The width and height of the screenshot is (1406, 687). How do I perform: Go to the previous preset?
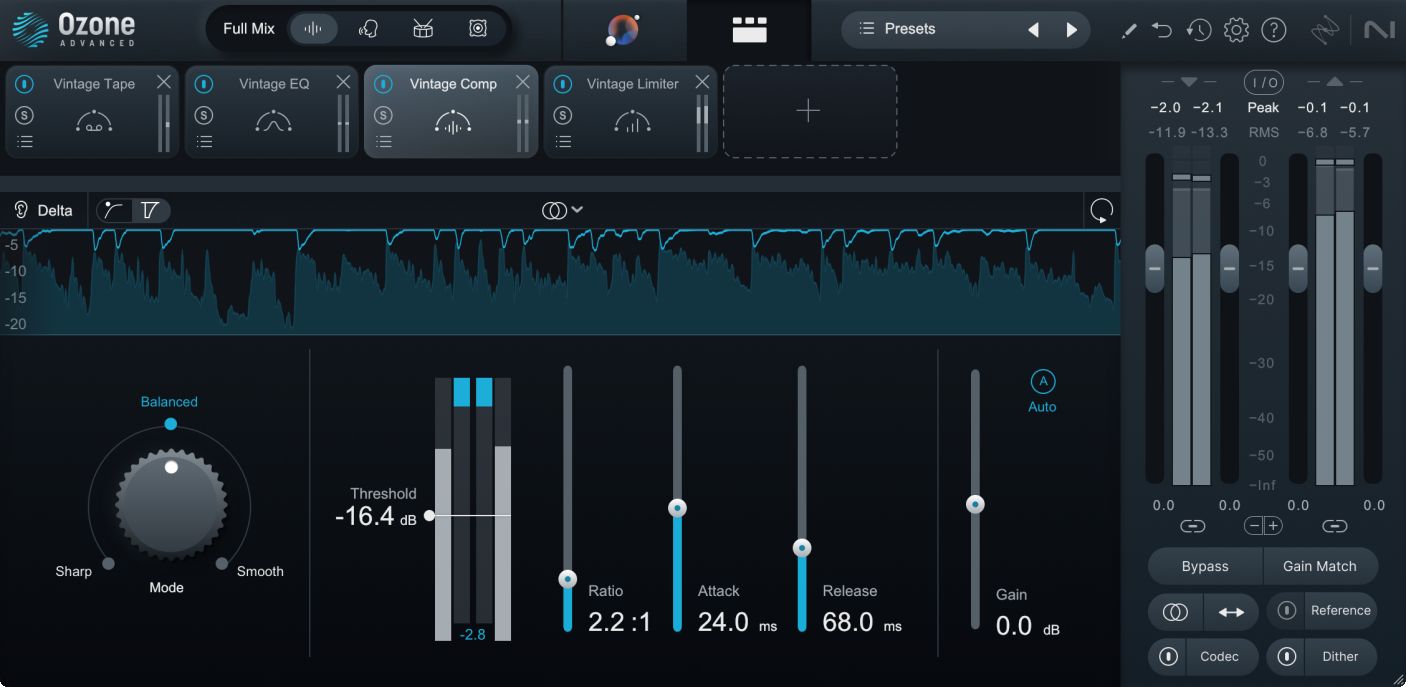point(1033,30)
